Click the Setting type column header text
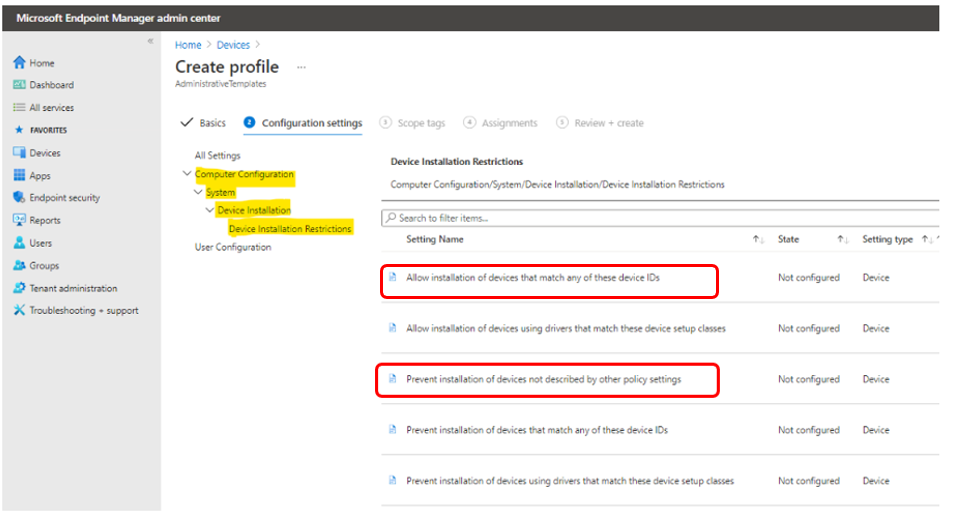 pyautogui.click(x=887, y=239)
